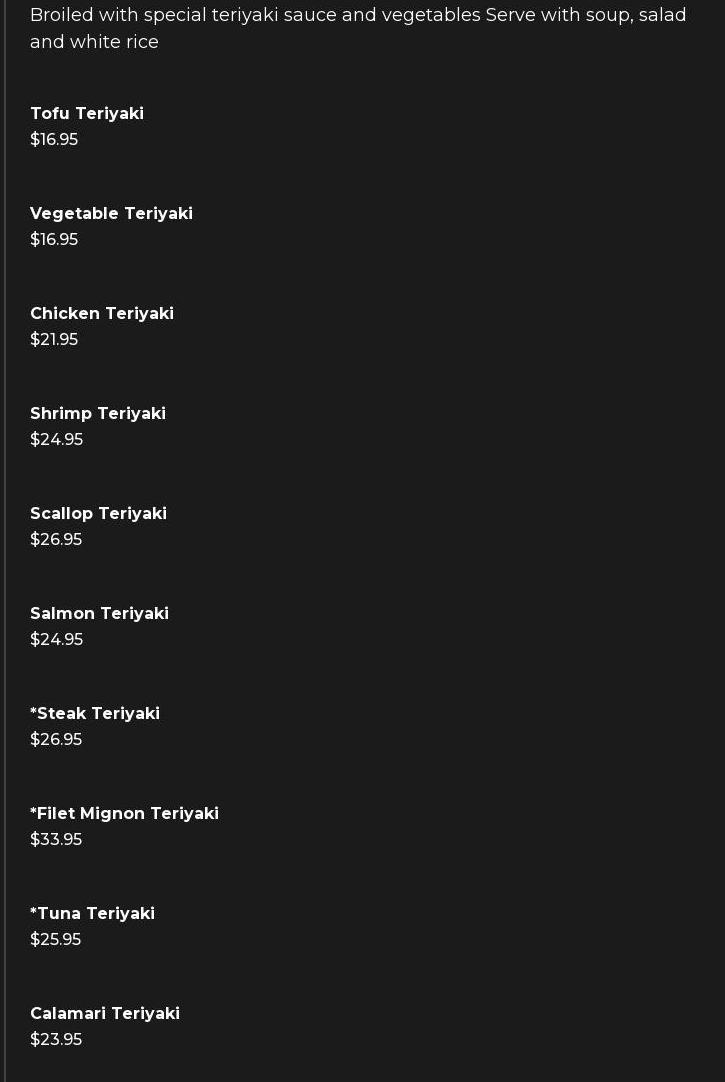
Task: Click the $23.95 Calamari Teriyaki price
Action: [56, 1040]
